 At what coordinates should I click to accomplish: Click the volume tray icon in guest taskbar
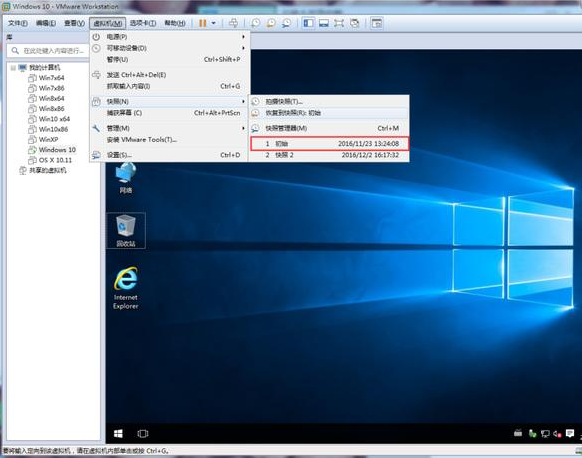(x=557, y=433)
